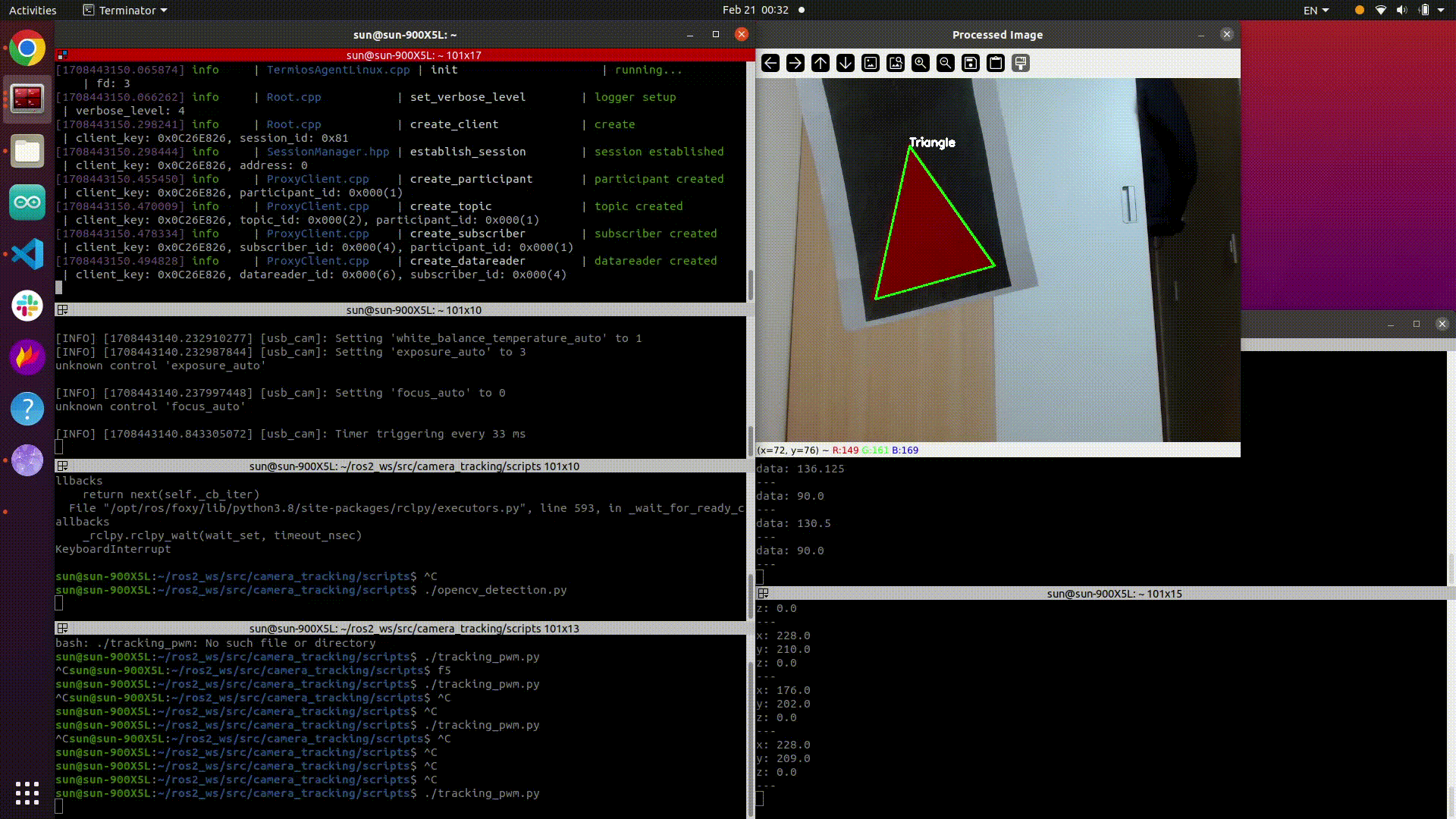This screenshot has width=1456, height=819.
Task: Click the top terminal pane grouping icon
Action: click(x=62, y=55)
